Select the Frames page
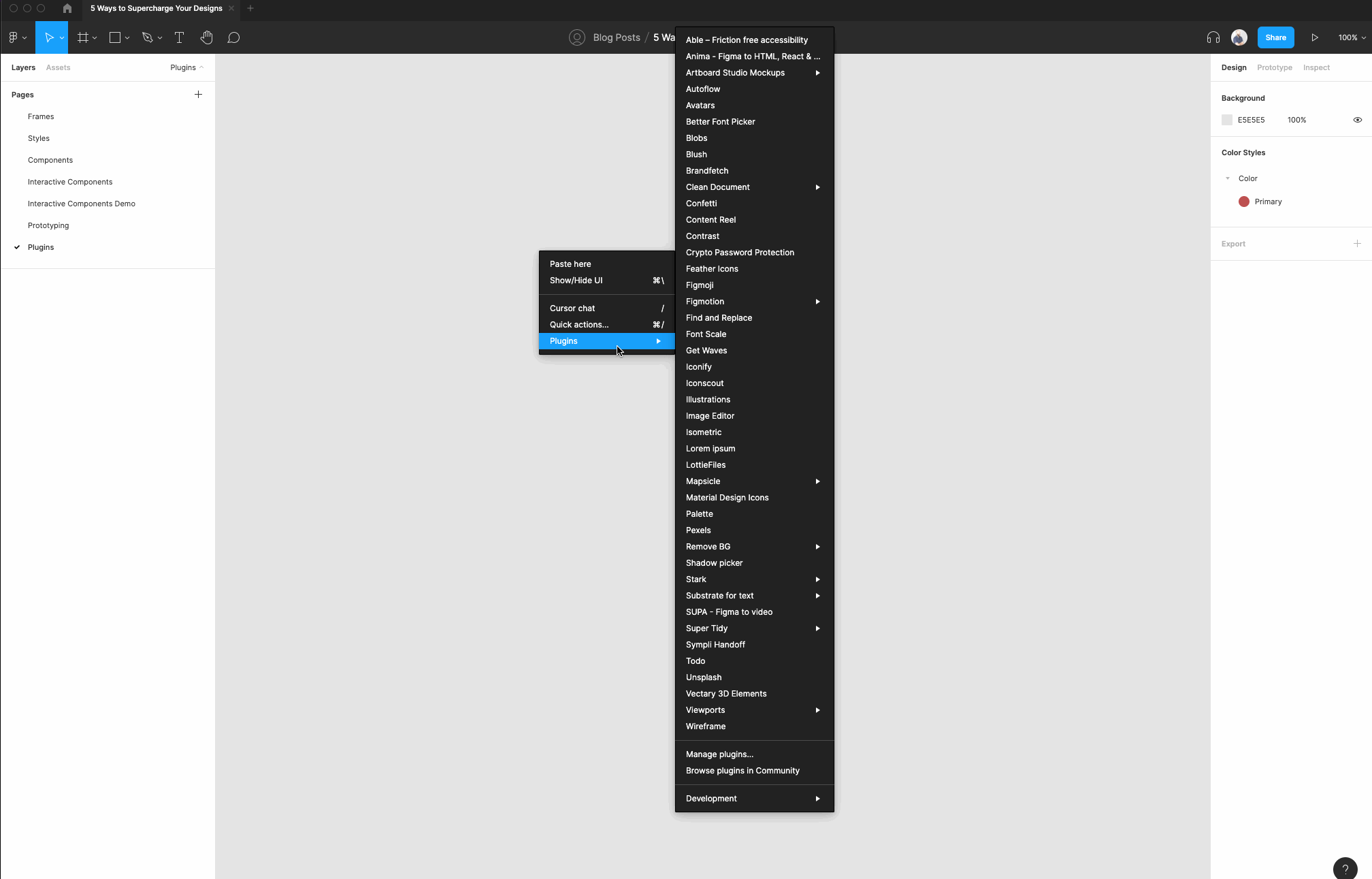The image size is (1372, 879). tap(108, 116)
